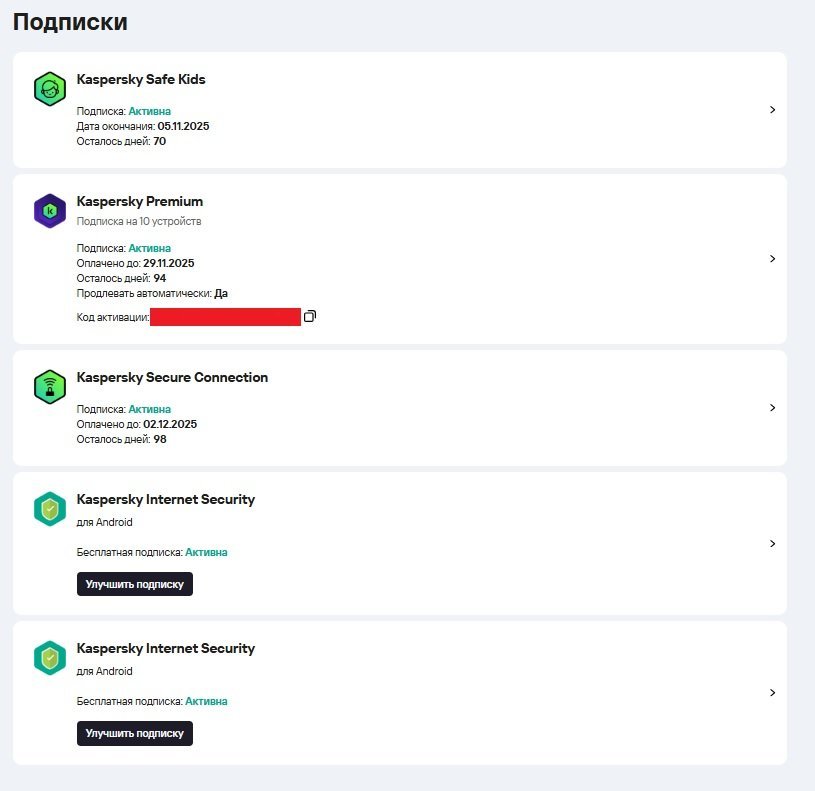Expand Kaspersky Premium subscription with the arrow
This screenshot has height=791, width=815.
772,259
